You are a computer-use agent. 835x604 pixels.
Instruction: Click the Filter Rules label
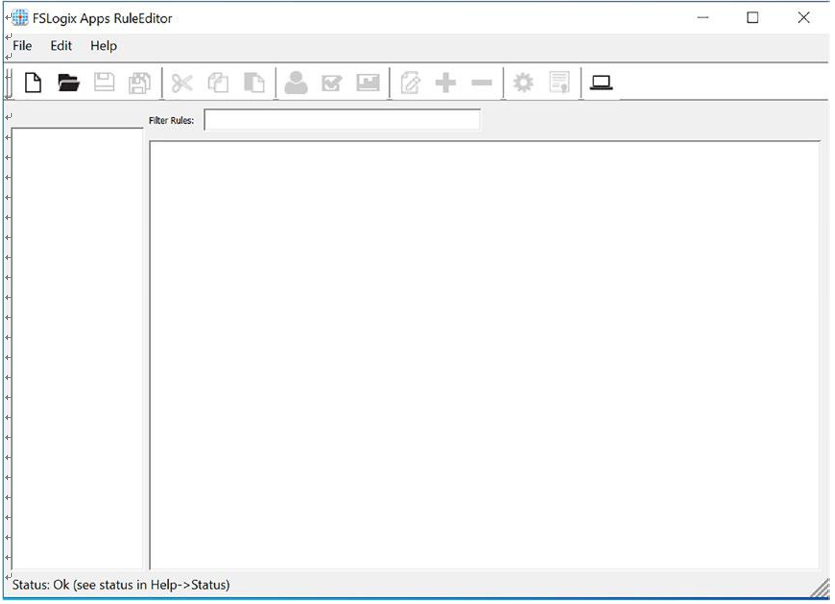(x=171, y=120)
